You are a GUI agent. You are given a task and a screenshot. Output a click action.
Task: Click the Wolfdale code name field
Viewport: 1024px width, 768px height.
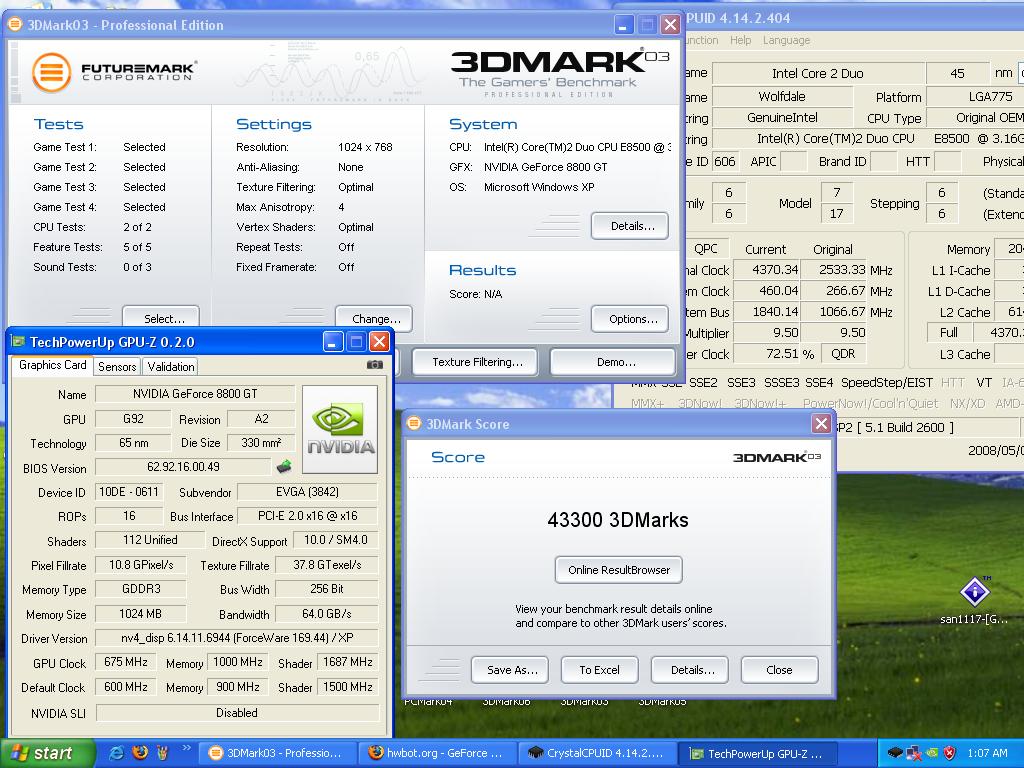pyautogui.click(x=782, y=97)
